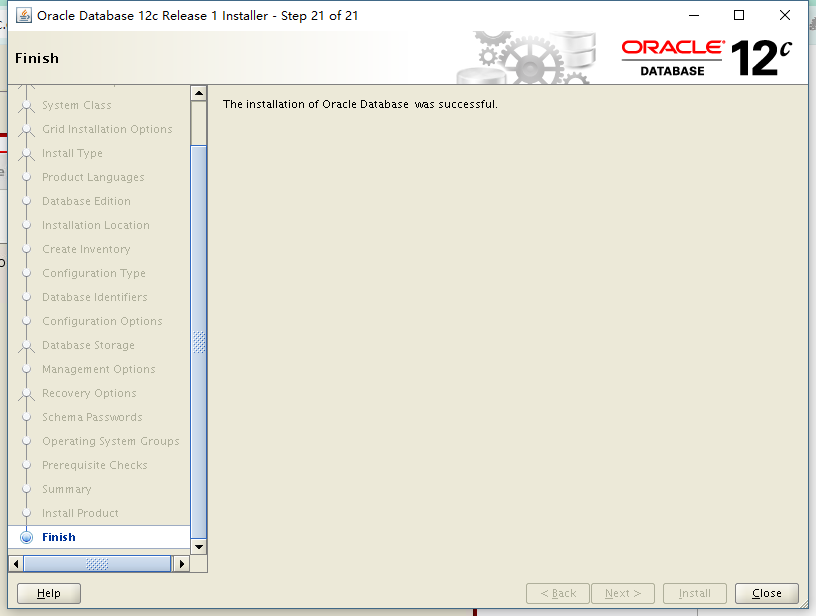Select the Finish step in the sidebar

coord(59,537)
